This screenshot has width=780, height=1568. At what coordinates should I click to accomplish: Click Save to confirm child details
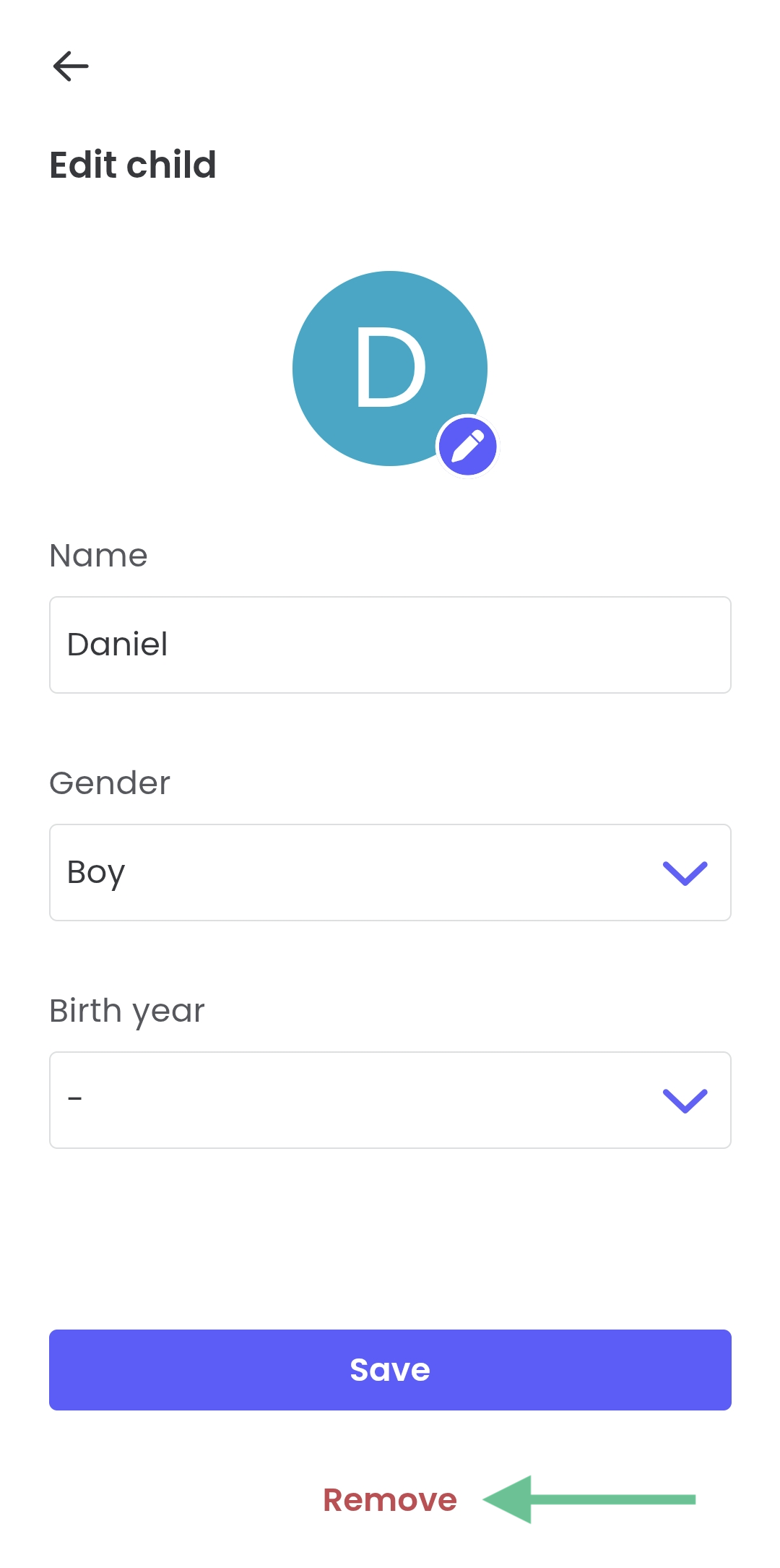point(390,1369)
